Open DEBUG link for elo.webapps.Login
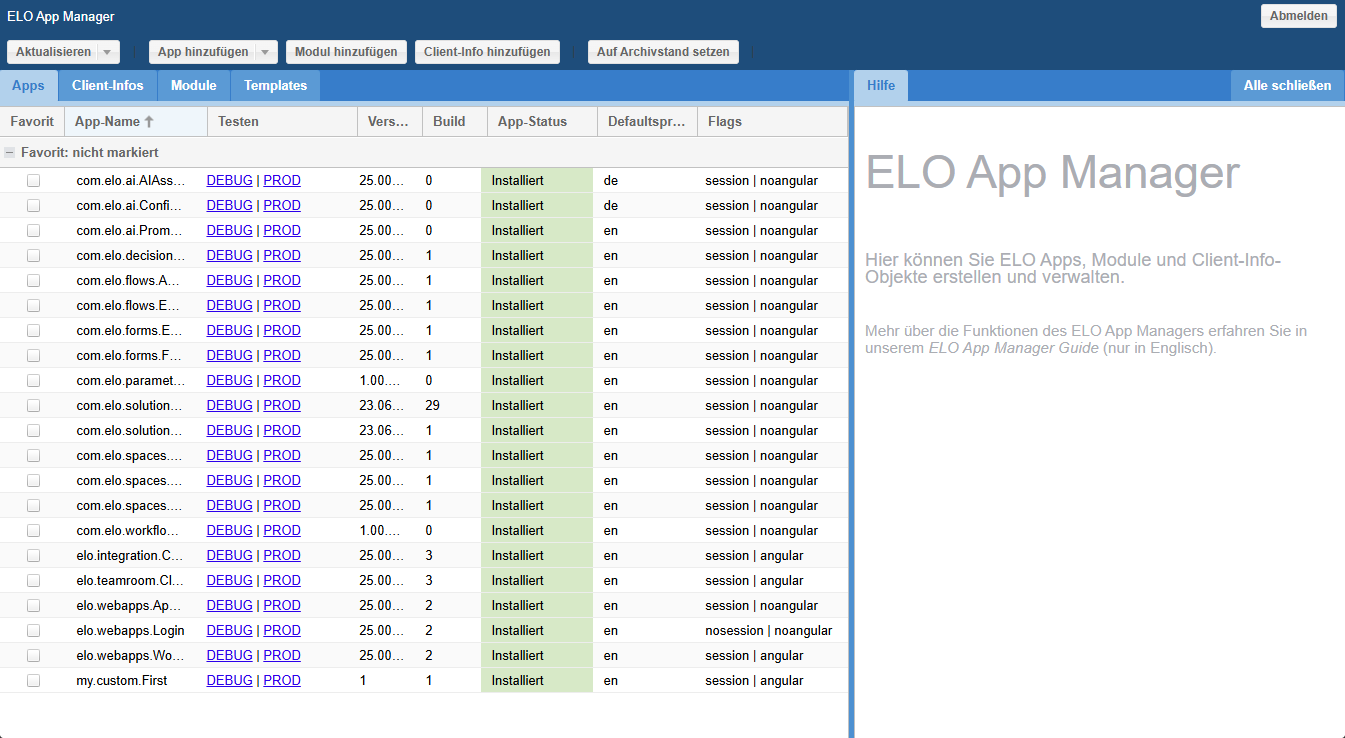The image size is (1345, 738). (x=229, y=631)
